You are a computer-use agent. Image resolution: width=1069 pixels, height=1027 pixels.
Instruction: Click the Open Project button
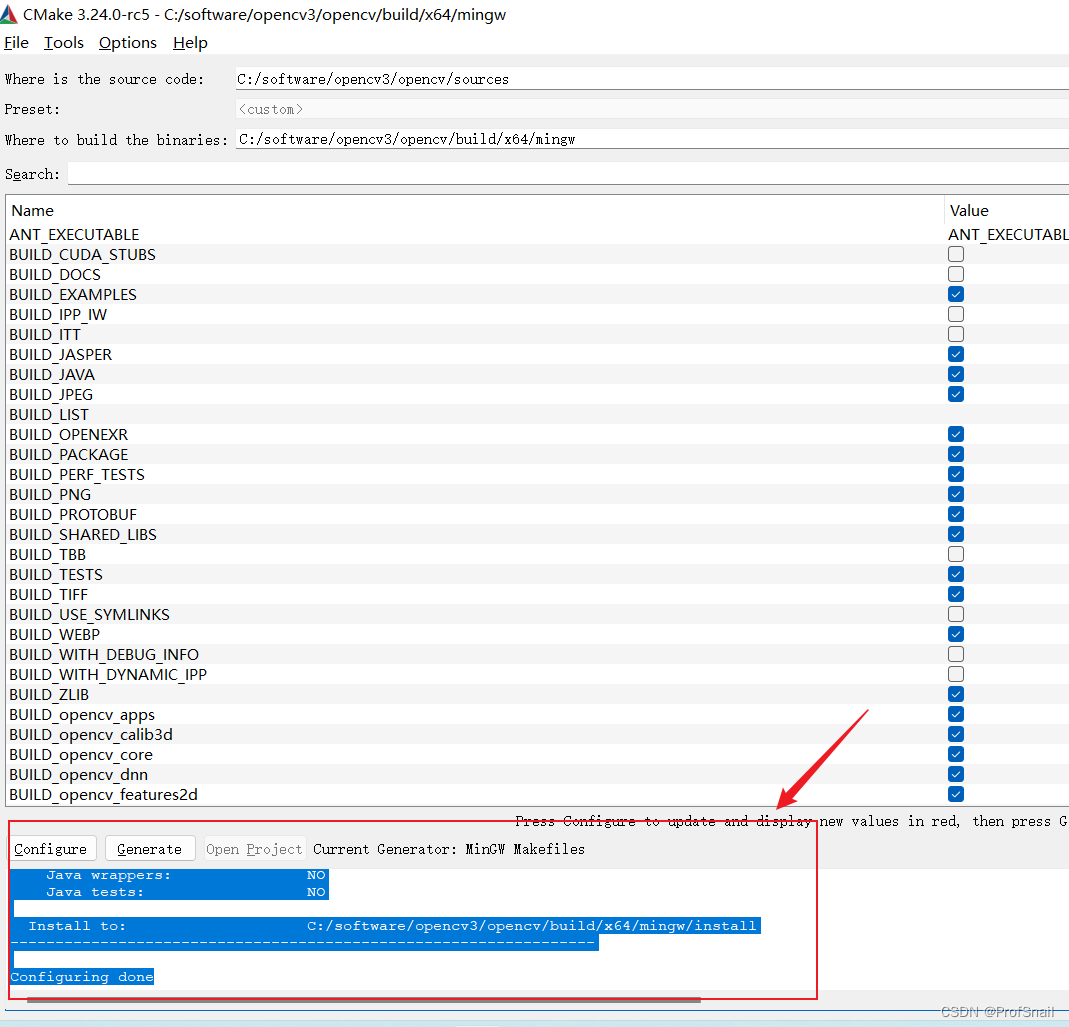point(254,849)
